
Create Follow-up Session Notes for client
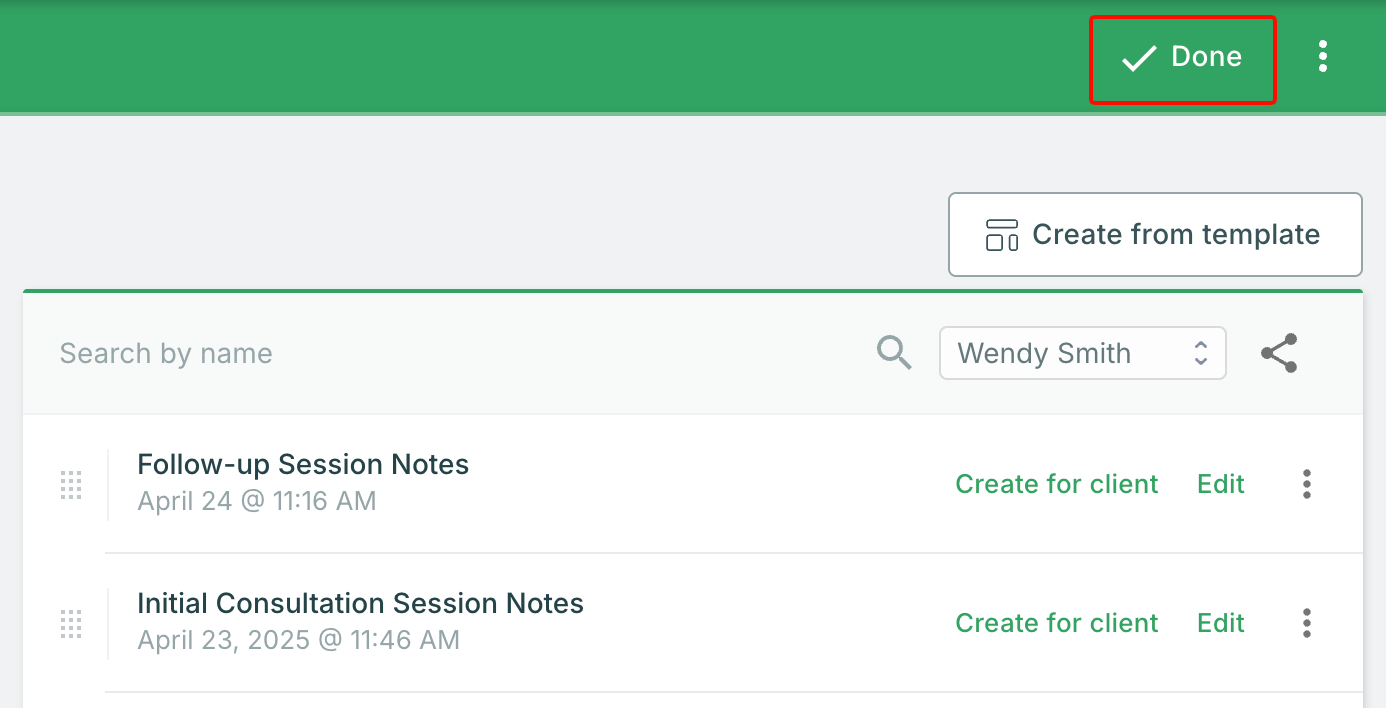[x=1057, y=484]
